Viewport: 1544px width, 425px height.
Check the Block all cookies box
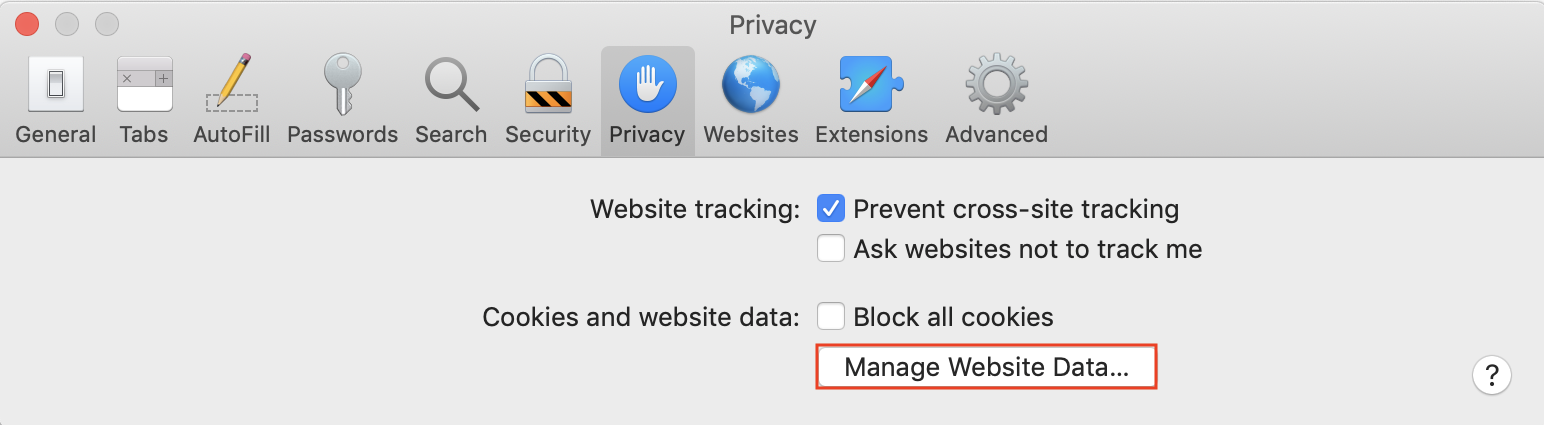tap(832, 317)
